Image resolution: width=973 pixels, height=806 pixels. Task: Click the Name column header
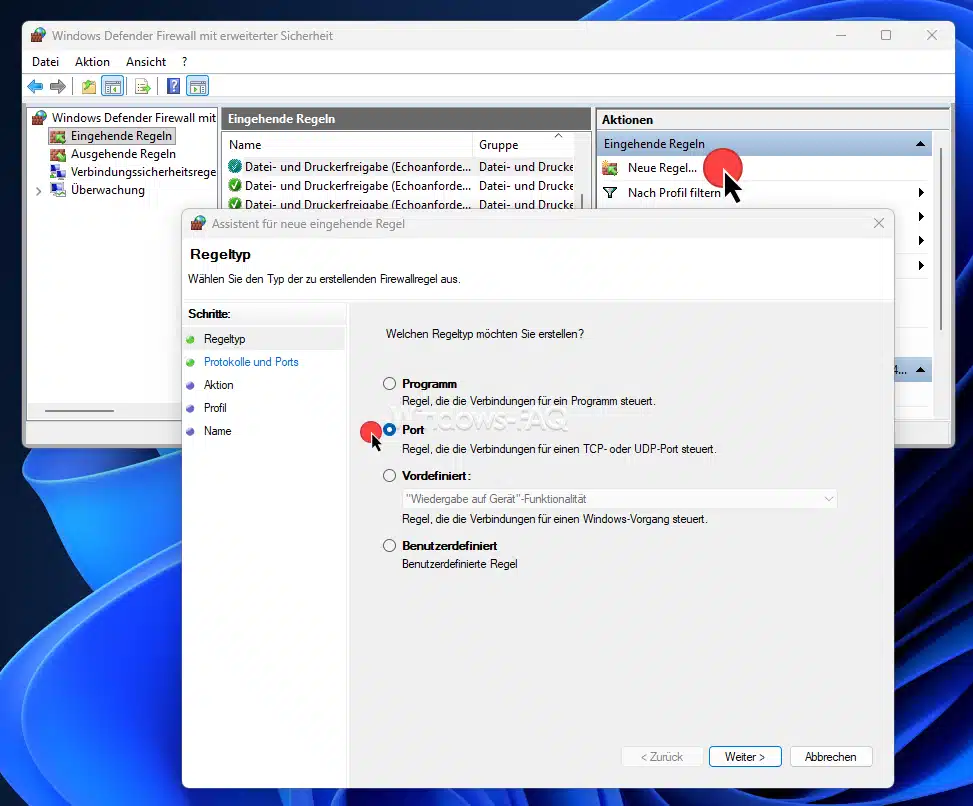348,145
